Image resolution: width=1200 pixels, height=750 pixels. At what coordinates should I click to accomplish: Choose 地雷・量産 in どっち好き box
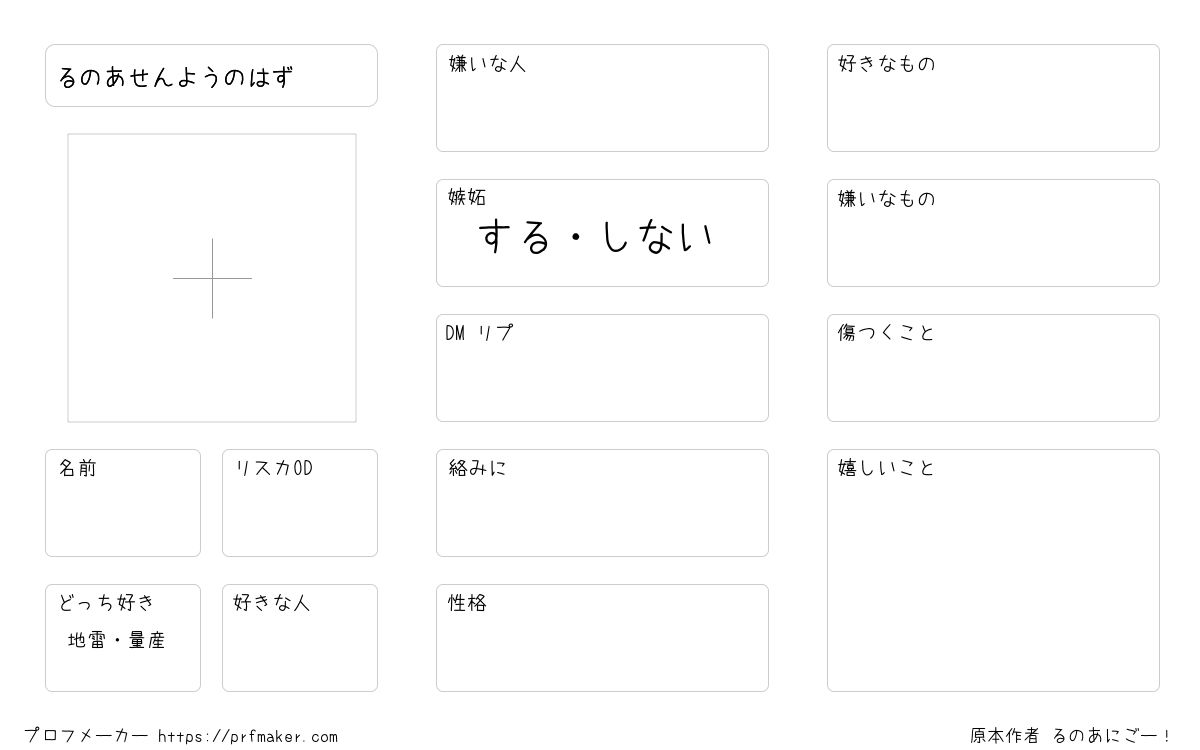[x=116, y=640]
